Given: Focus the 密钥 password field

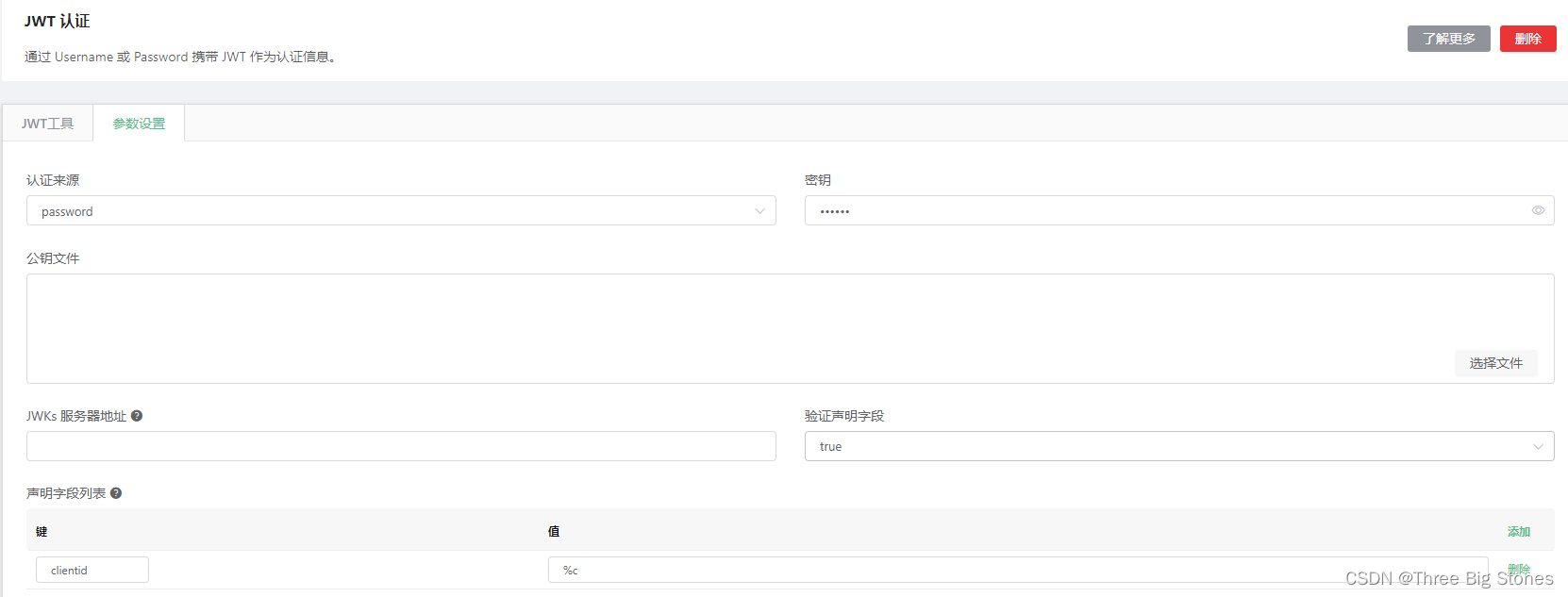Looking at the screenshot, I should tap(1179, 210).
